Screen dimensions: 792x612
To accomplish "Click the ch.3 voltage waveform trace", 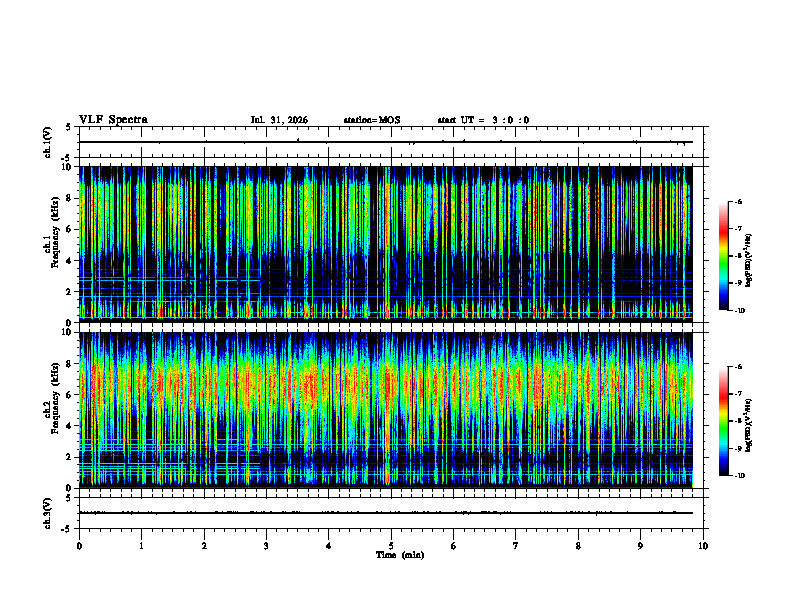I will (x=386, y=513).
